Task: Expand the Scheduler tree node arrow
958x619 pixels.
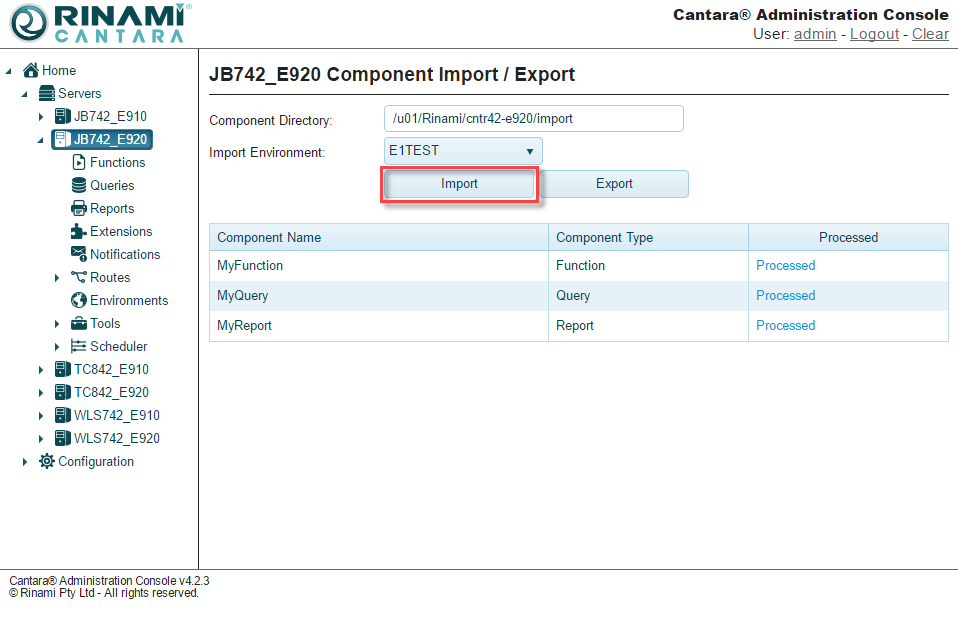Action: 57,347
